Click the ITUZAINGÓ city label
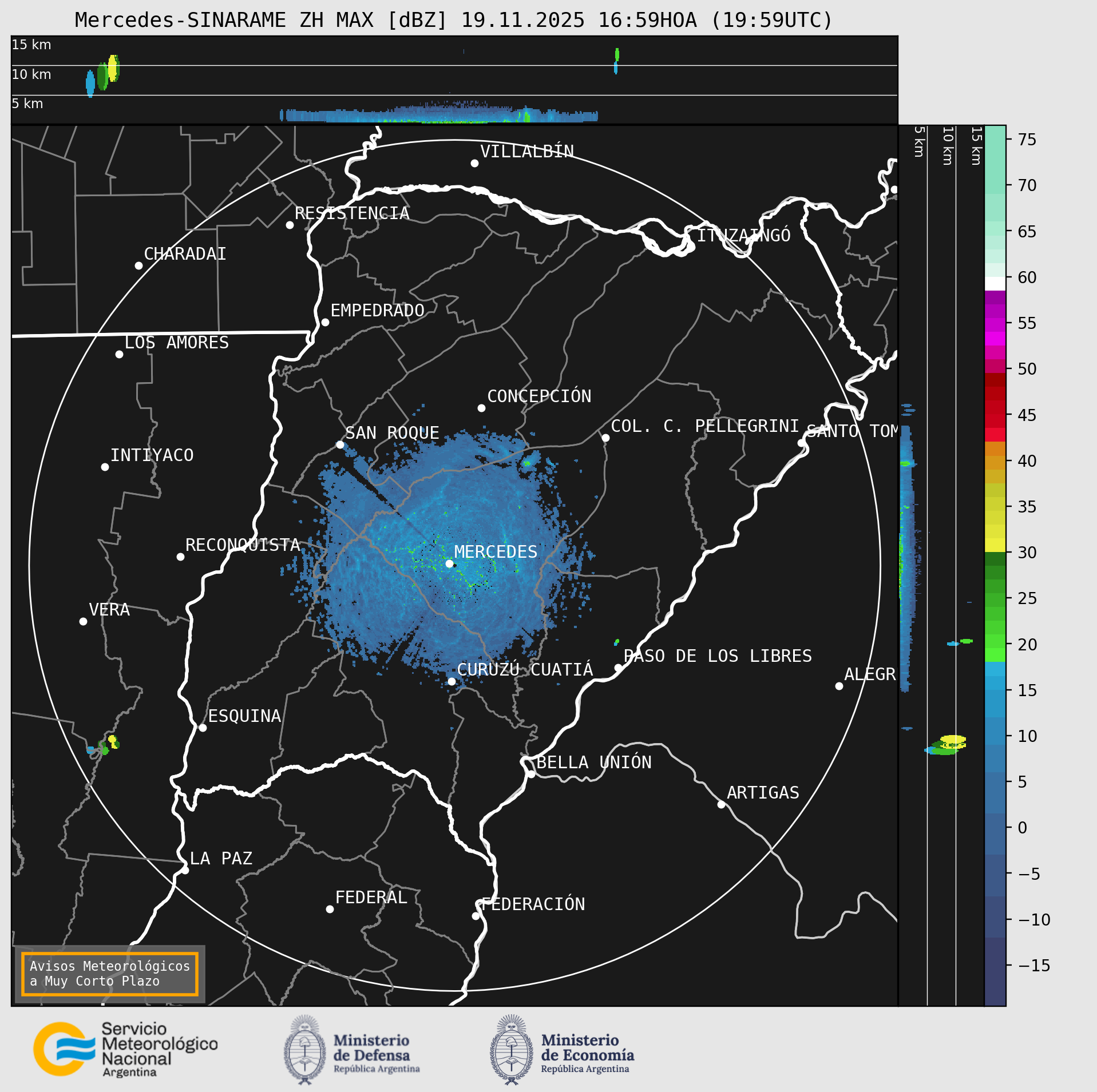Image resolution: width=1097 pixels, height=1092 pixels. pos(743,235)
